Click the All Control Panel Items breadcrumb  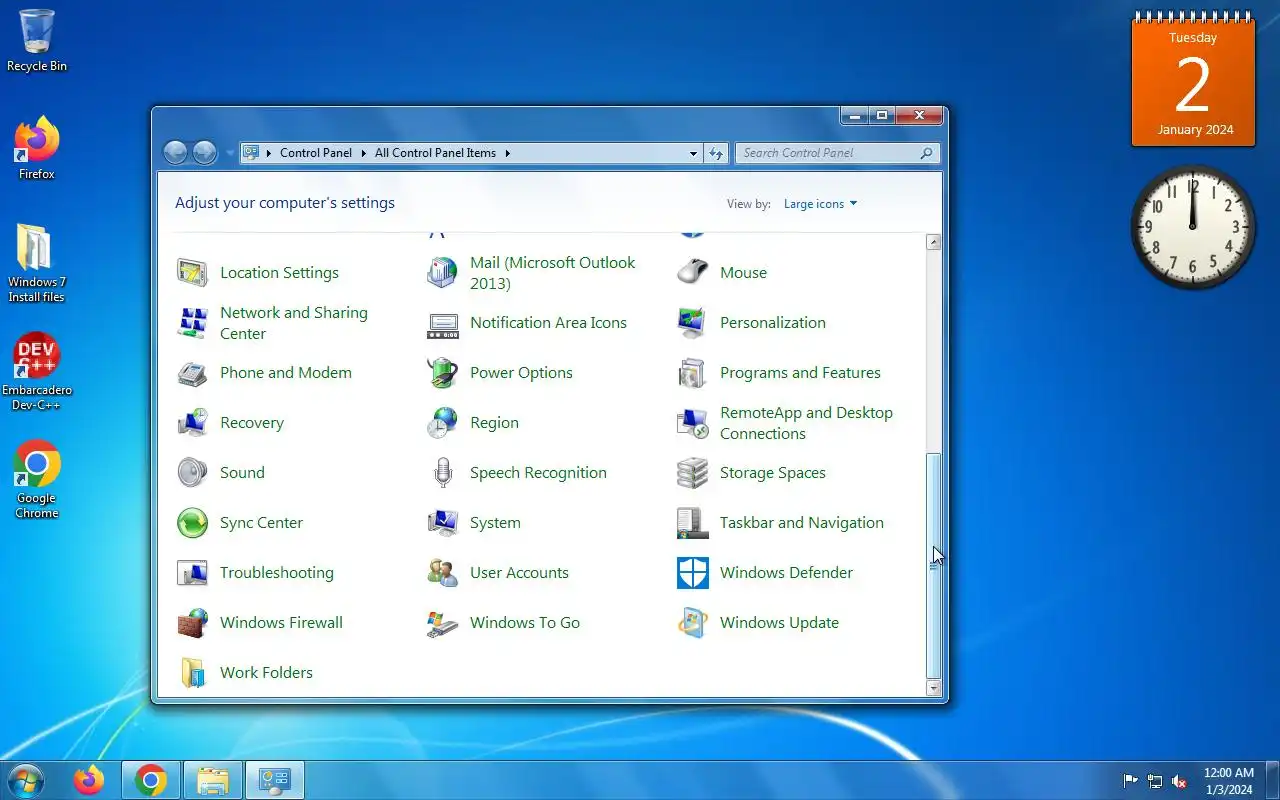[435, 153]
